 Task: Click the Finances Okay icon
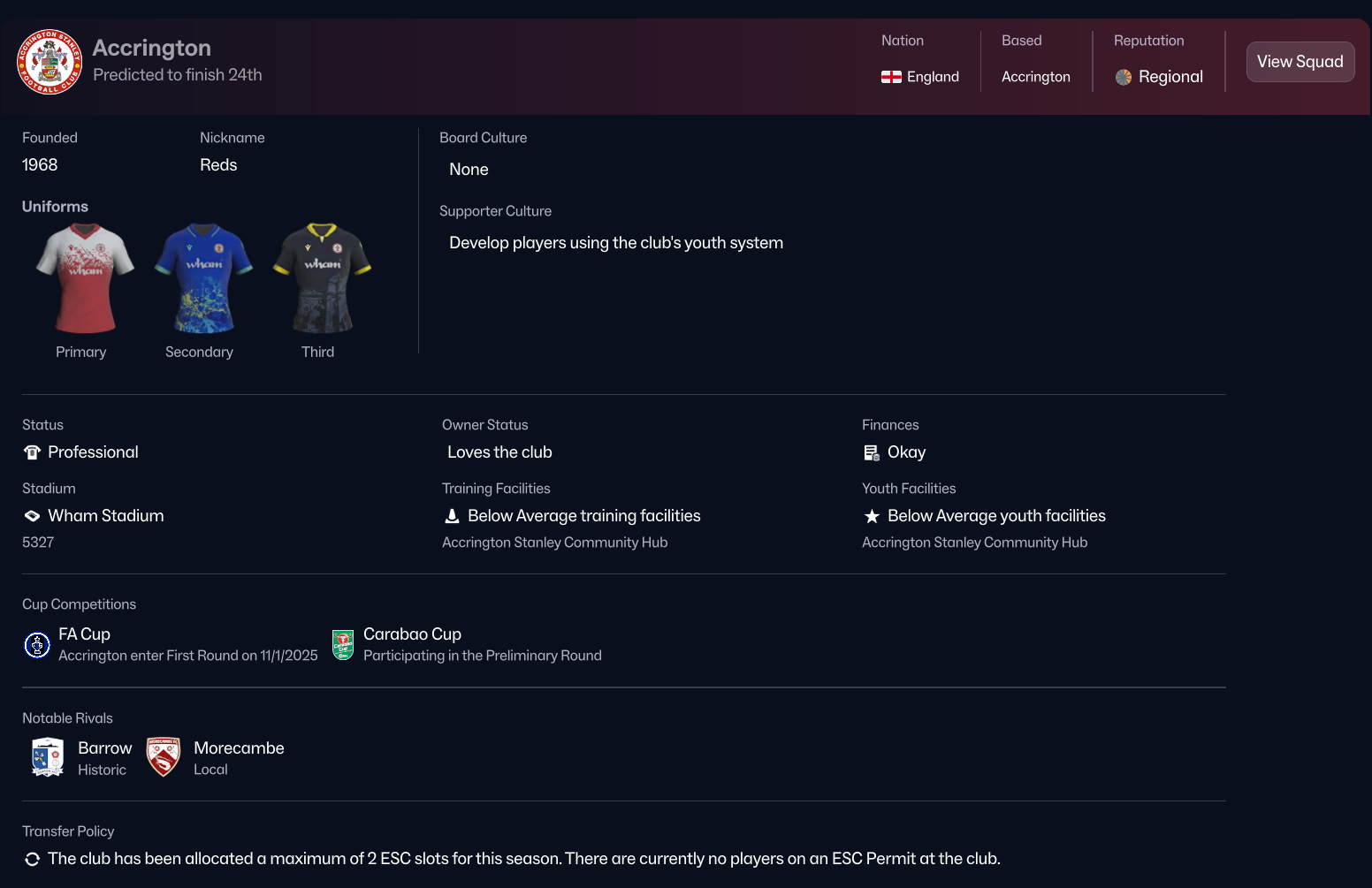872,452
